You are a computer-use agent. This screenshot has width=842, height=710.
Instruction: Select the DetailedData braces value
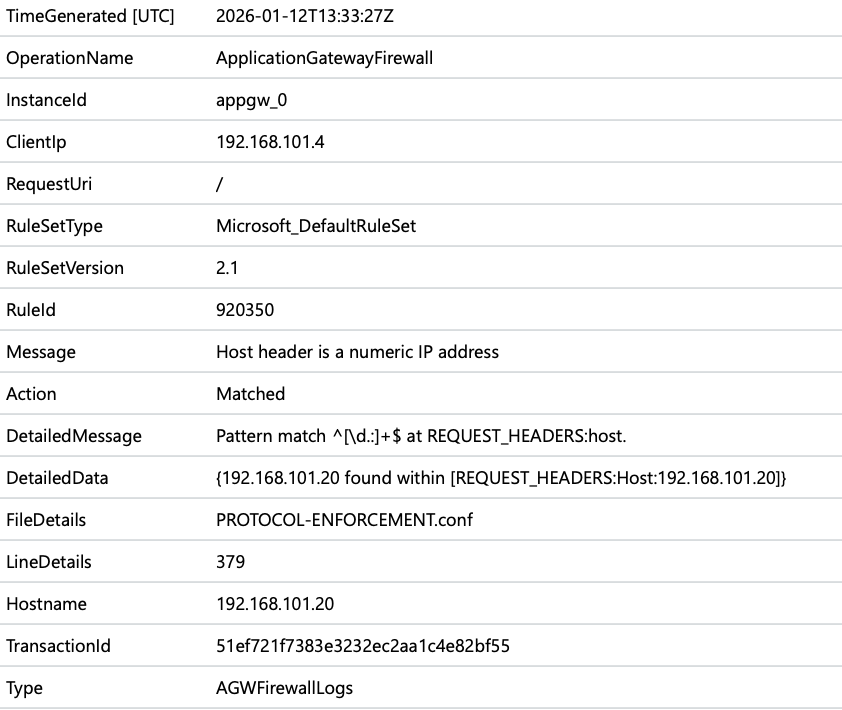click(502, 478)
